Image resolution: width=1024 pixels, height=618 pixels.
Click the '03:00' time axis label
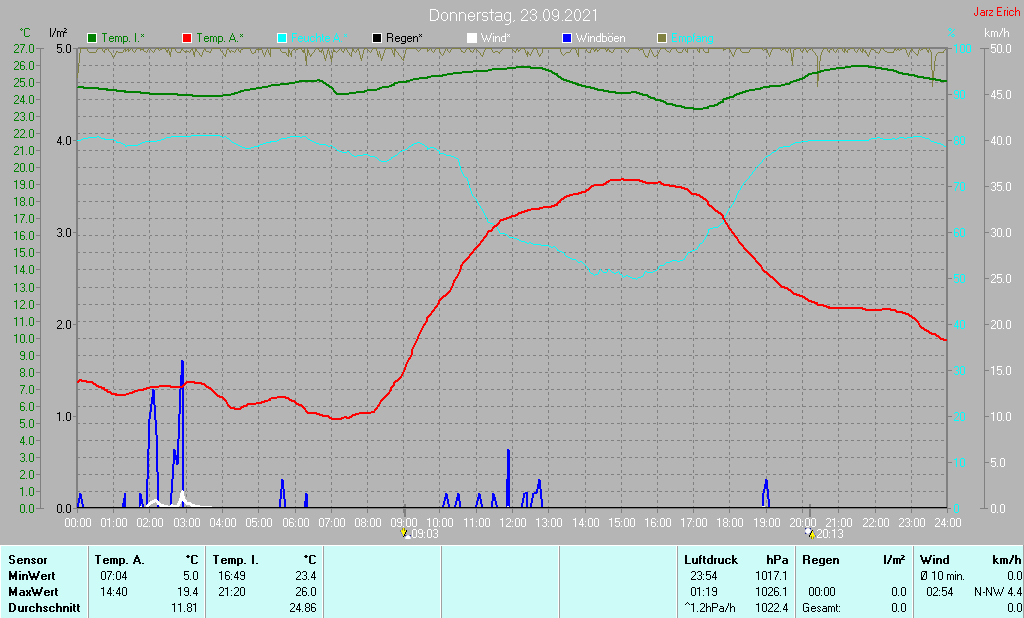pos(187,523)
